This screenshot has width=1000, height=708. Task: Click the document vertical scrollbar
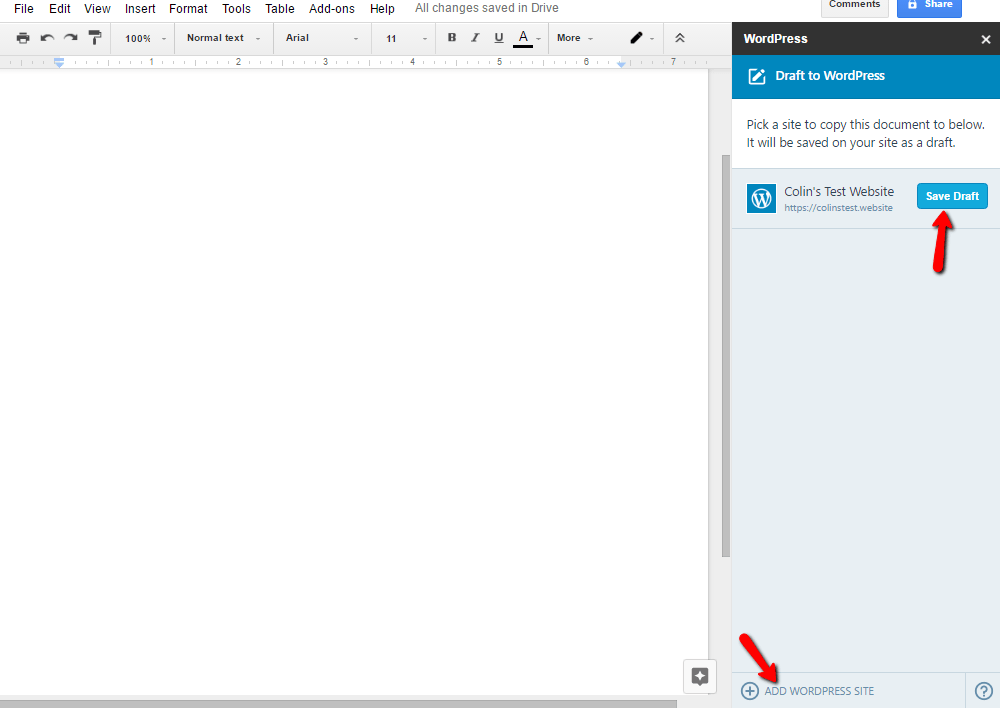[x=726, y=355]
